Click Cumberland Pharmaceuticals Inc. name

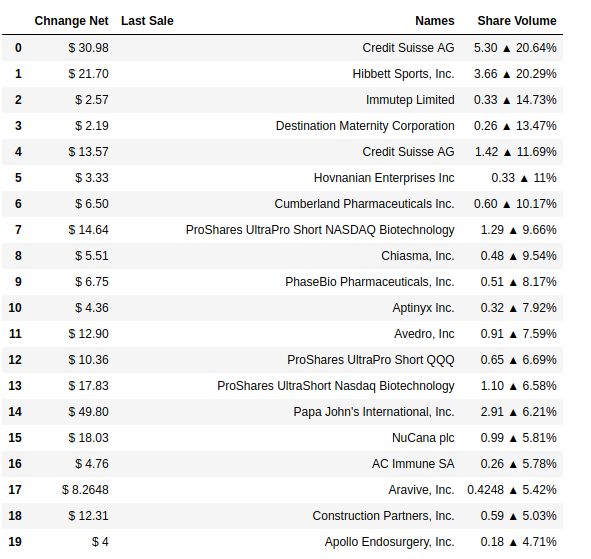coord(364,204)
